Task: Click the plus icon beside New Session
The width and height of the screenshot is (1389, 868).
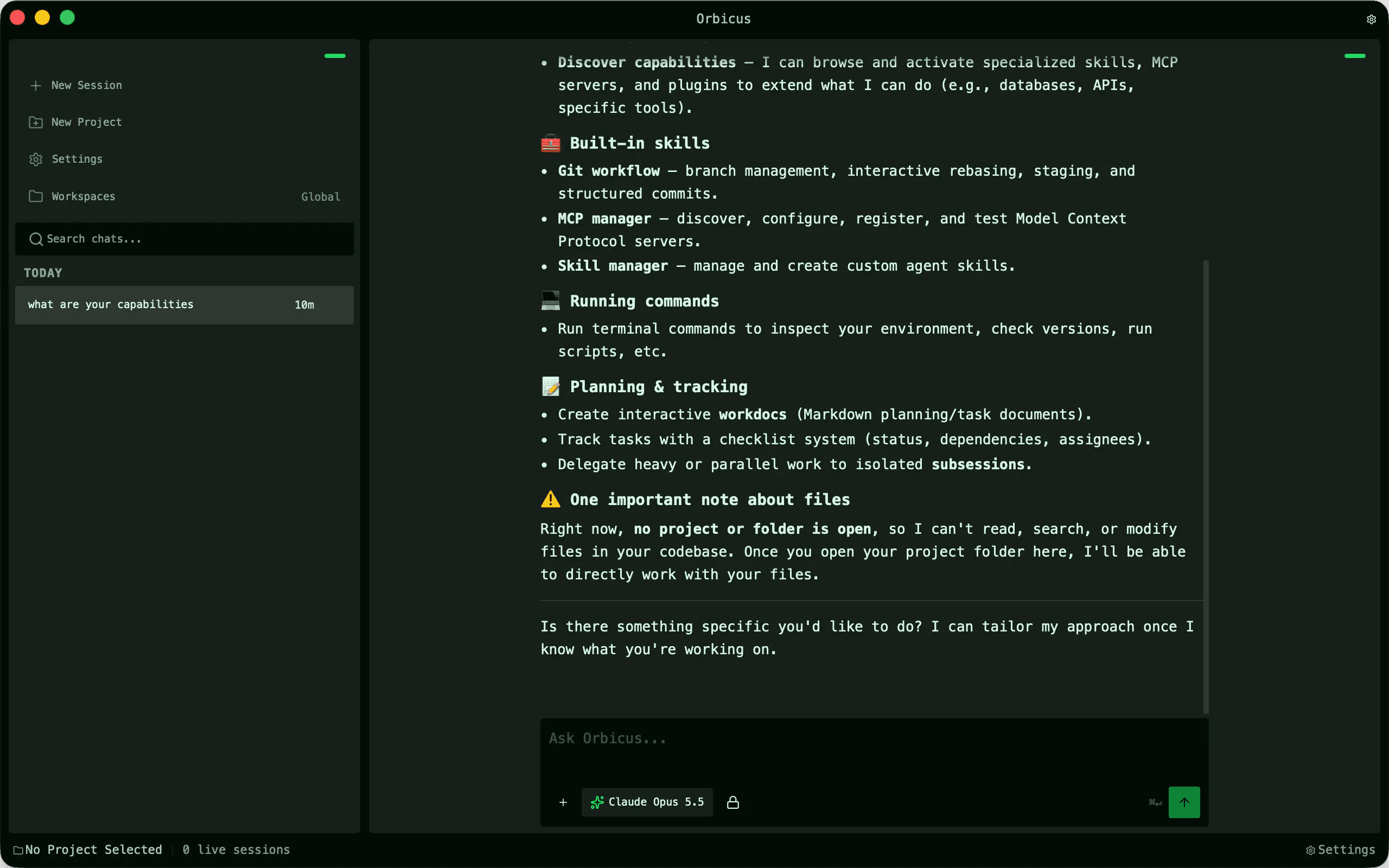Action: point(36,86)
